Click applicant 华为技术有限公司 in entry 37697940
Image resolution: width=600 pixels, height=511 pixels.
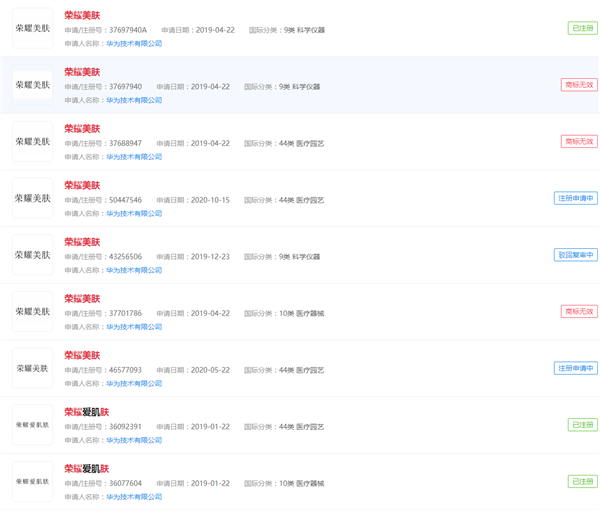coord(134,100)
